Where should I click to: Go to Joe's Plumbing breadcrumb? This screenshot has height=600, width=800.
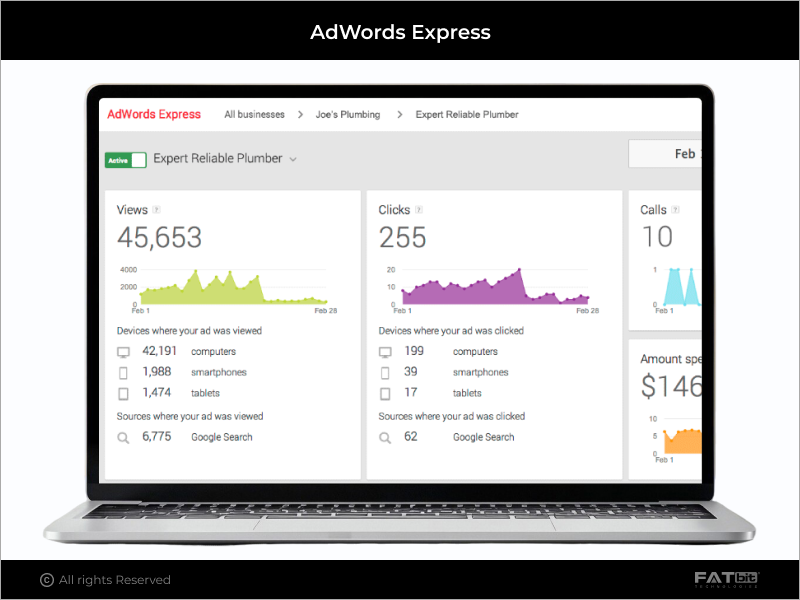coord(347,115)
